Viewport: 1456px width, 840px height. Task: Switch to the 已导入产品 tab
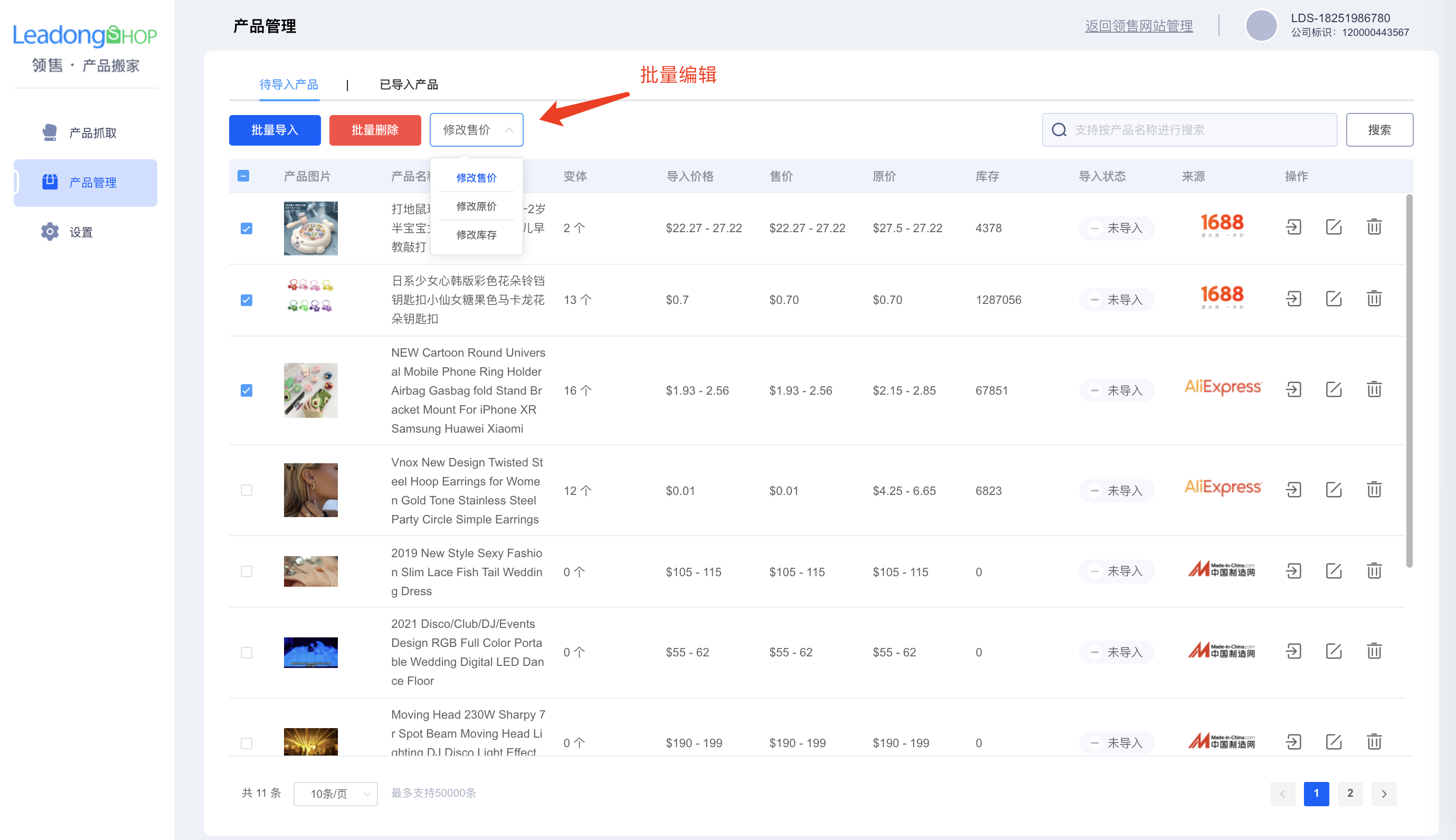pos(409,84)
